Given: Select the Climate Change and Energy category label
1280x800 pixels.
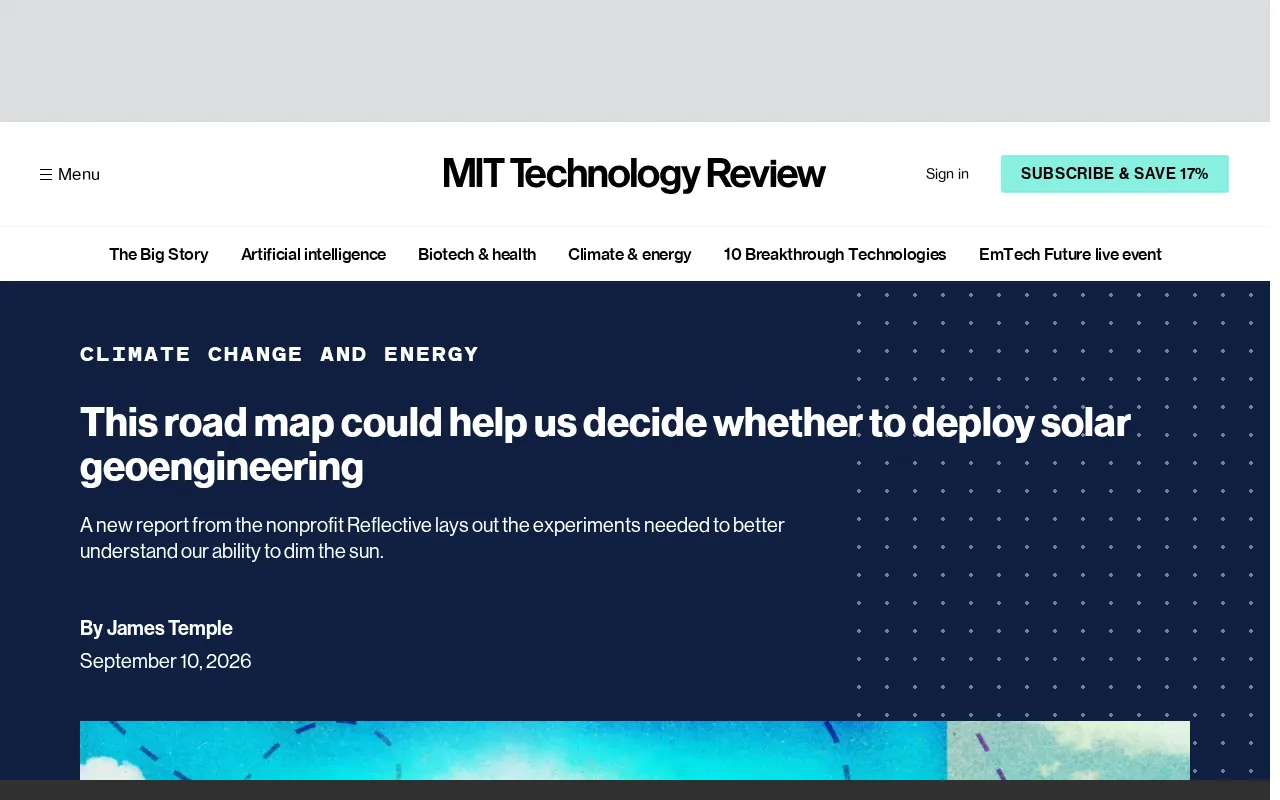Looking at the screenshot, I should coord(280,354).
